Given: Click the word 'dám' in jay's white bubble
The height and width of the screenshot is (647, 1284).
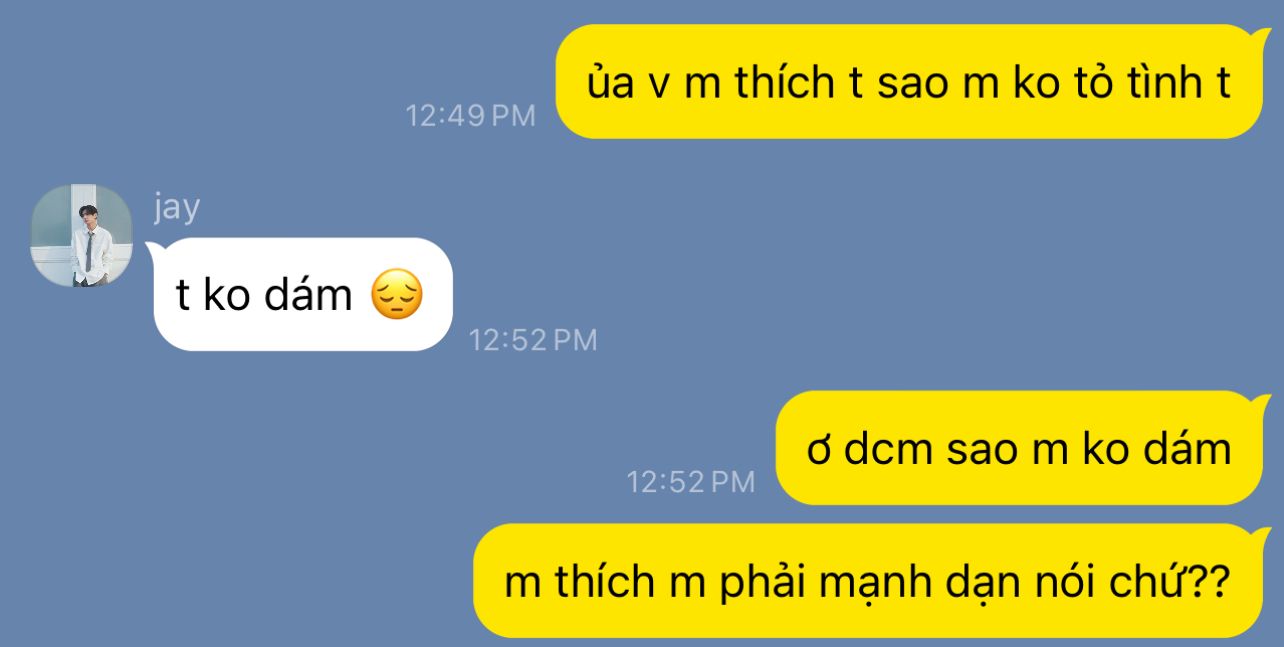Looking at the screenshot, I should tap(306, 296).
